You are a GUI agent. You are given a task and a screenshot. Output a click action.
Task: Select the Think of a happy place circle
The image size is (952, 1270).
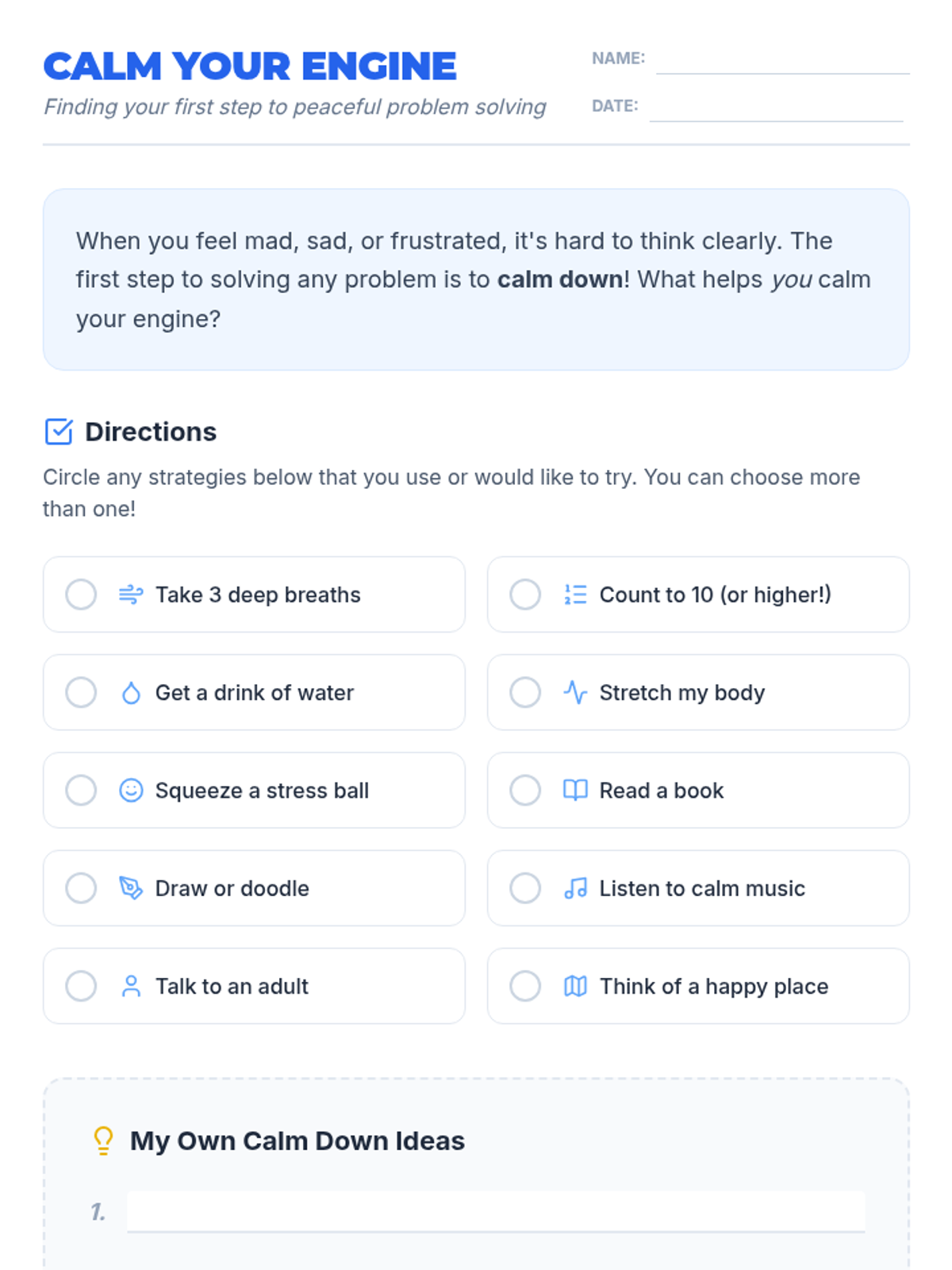coord(525,987)
